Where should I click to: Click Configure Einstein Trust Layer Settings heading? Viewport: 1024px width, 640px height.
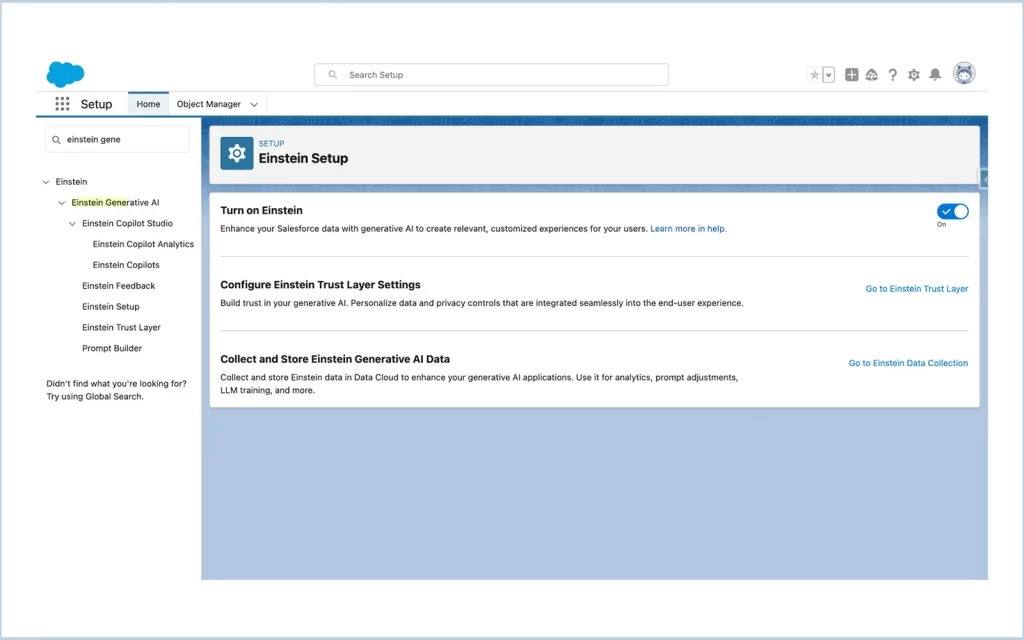click(x=320, y=285)
